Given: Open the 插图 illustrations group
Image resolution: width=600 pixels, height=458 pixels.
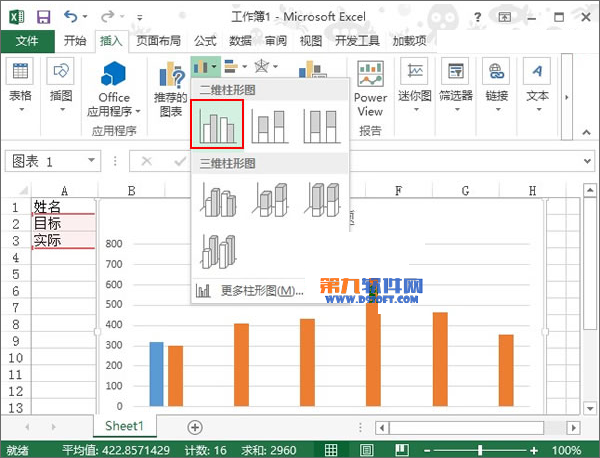Looking at the screenshot, I should (61, 85).
